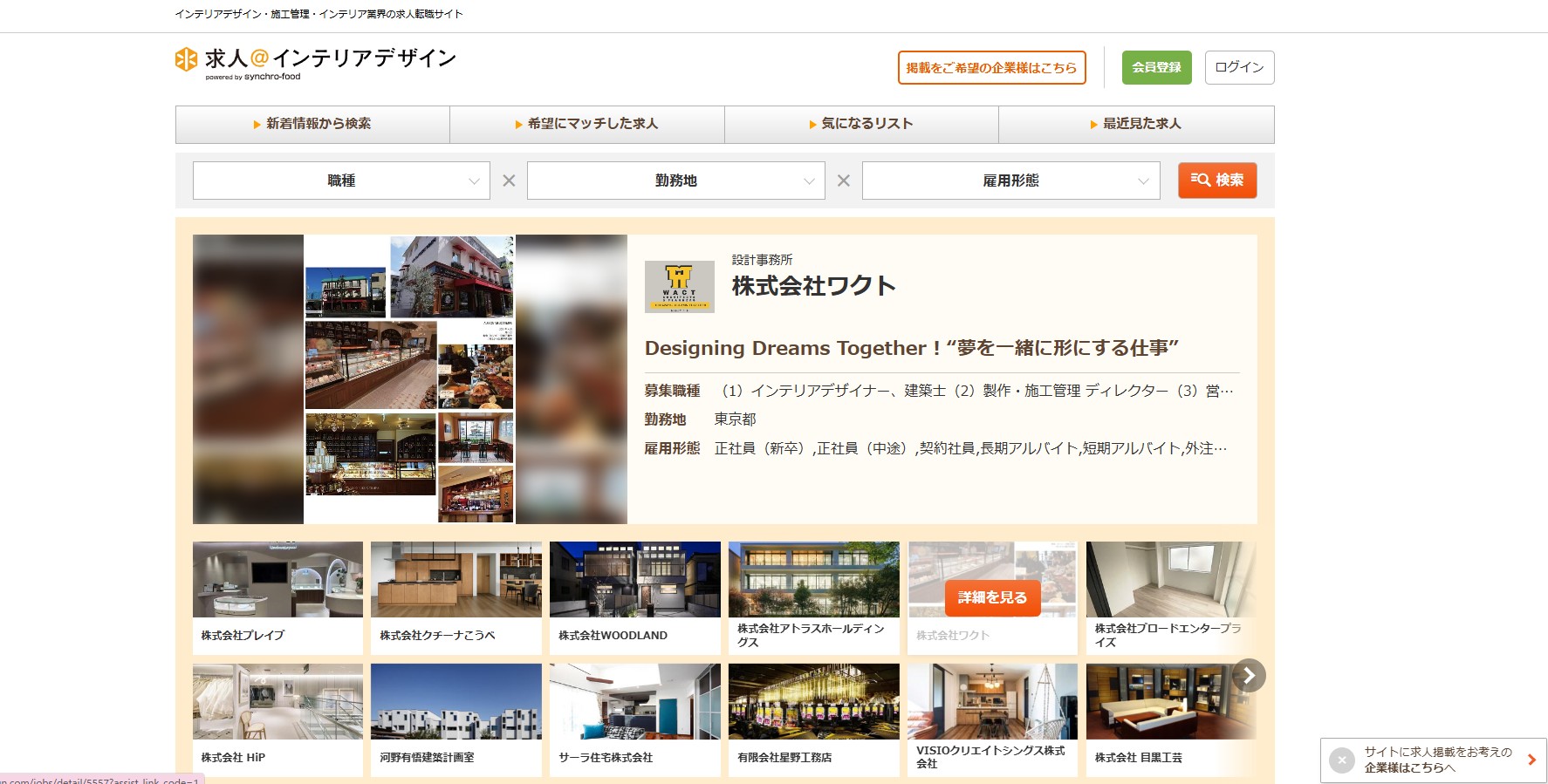Clear the 職種 filter with X icon
1548x784 pixels.
coord(509,181)
